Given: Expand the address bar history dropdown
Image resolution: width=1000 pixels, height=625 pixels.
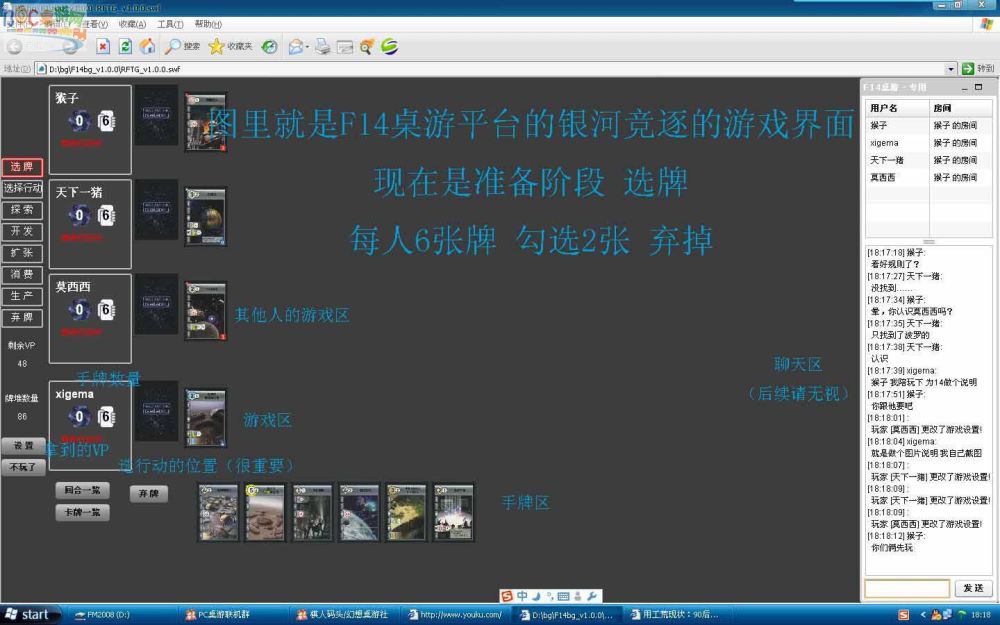Looking at the screenshot, I should pyautogui.click(x=951, y=68).
